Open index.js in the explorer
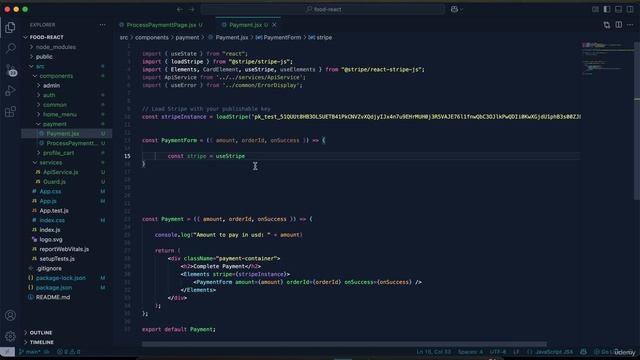Image resolution: width=640 pixels, height=360 pixels. click(x=50, y=230)
